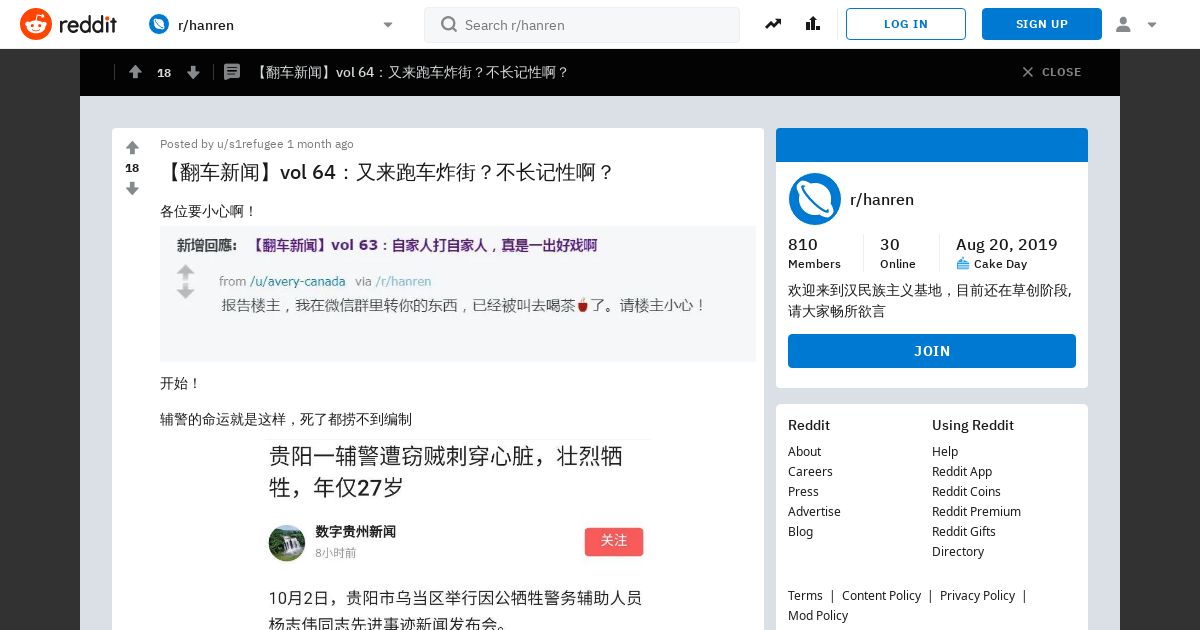Downvote the post in the black header bar
Screen dimensions: 1200x630
click(194, 72)
